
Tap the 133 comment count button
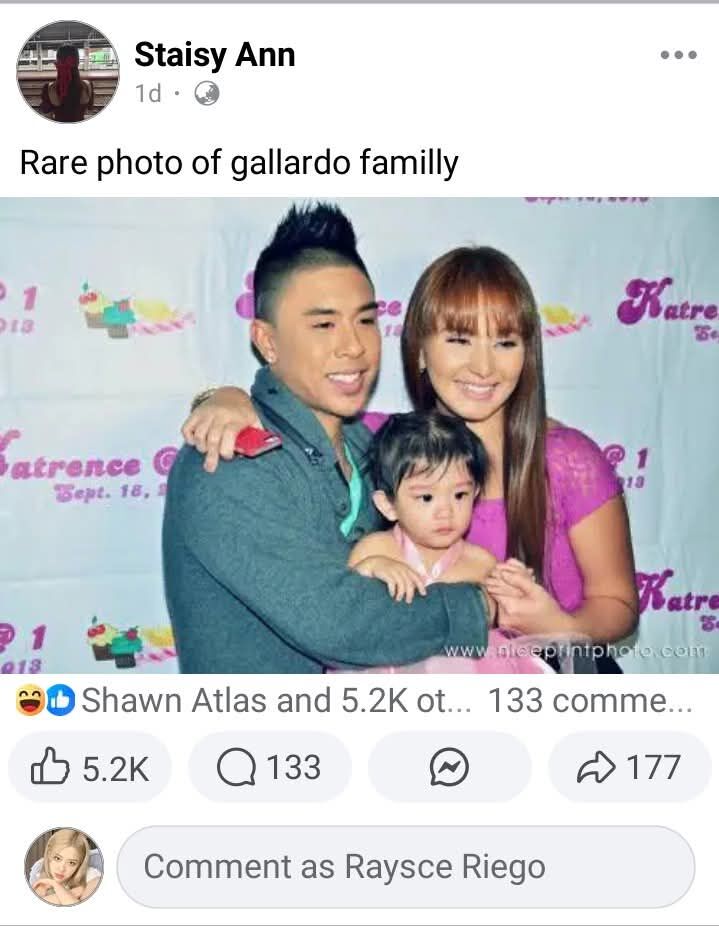pyautogui.click(x=270, y=767)
